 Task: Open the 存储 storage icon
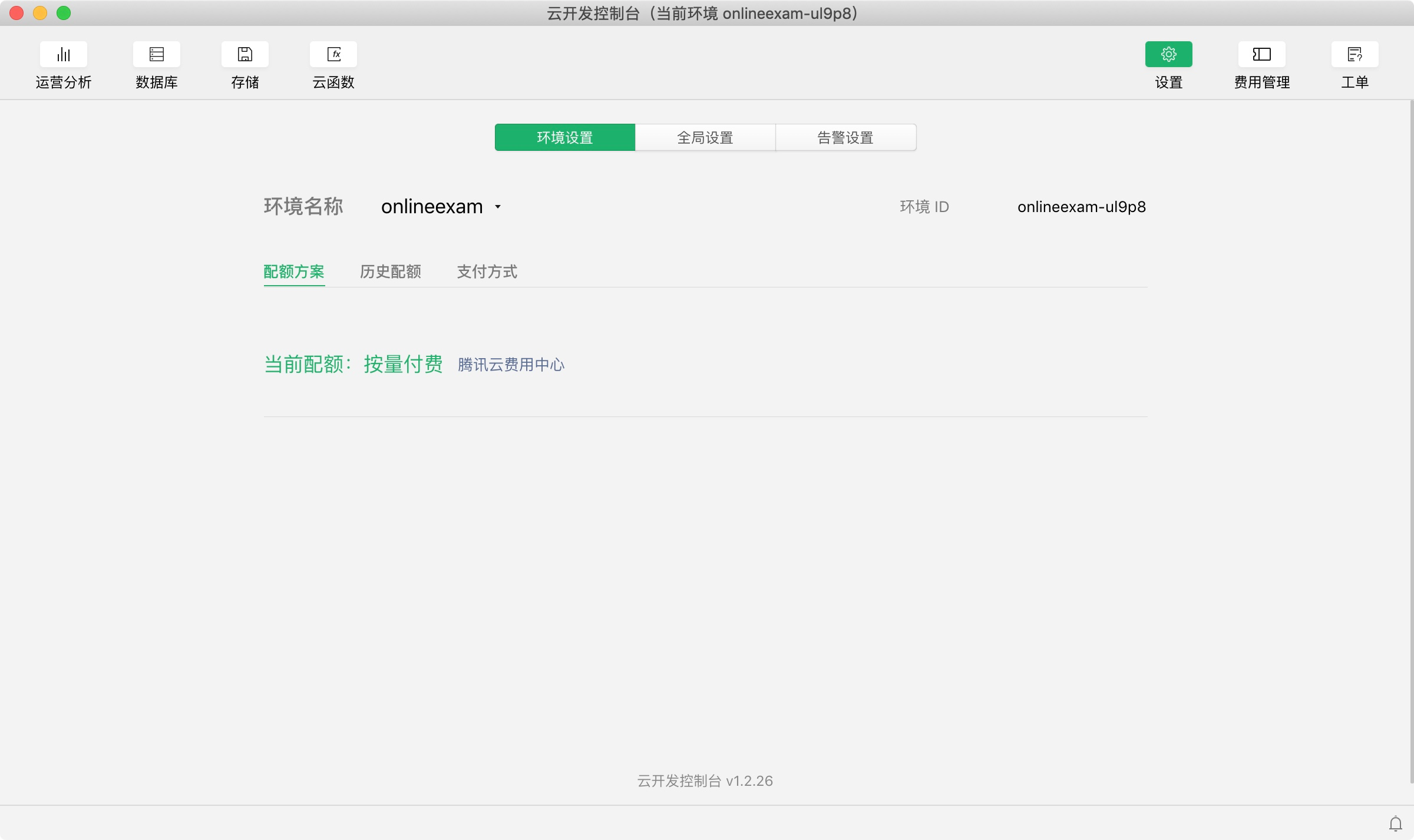pos(245,55)
